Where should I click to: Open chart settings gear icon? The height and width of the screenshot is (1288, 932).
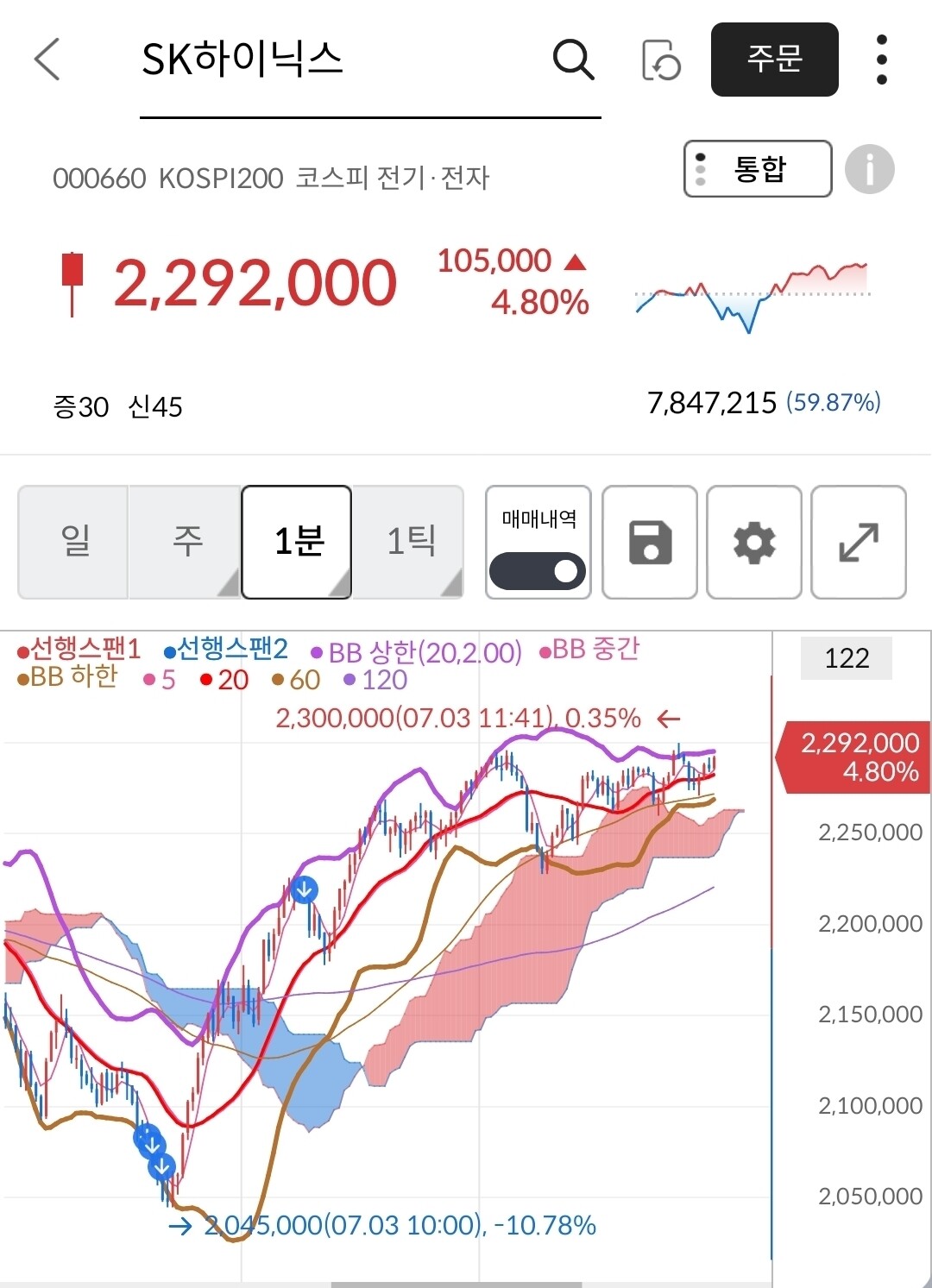pyautogui.click(x=754, y=543)
